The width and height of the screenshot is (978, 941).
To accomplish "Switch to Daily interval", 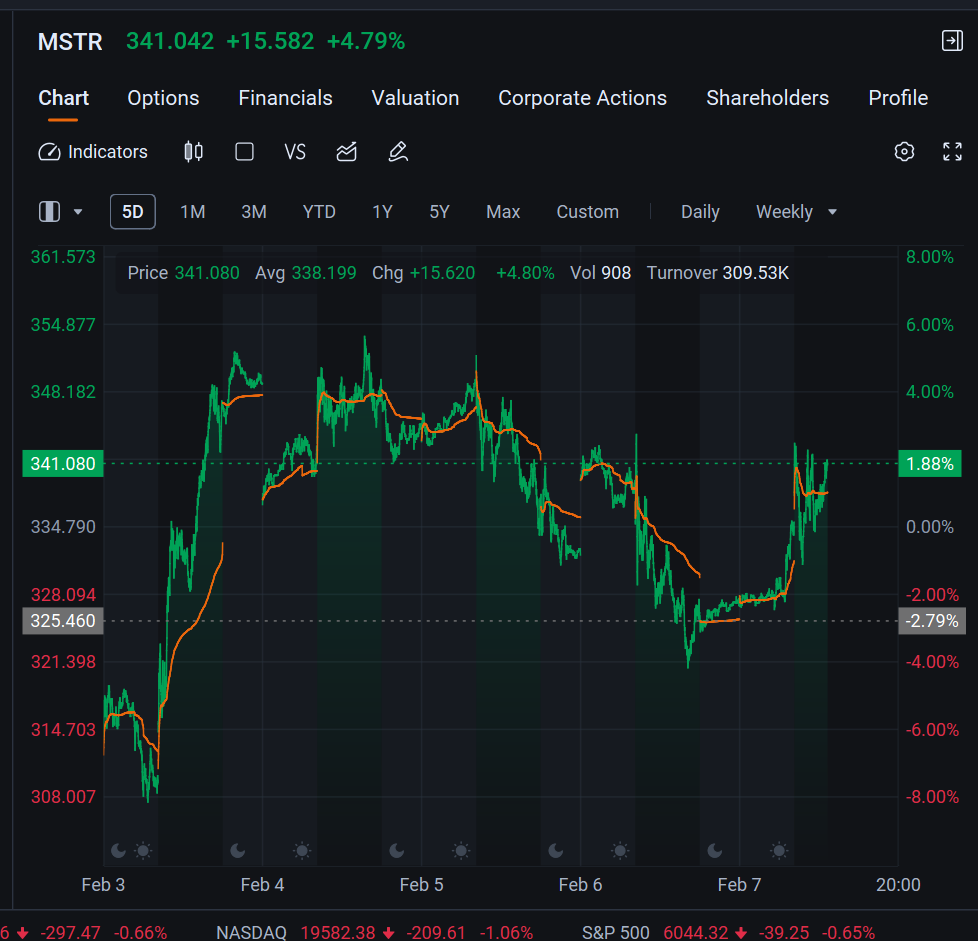I will [x=700, y=212].
